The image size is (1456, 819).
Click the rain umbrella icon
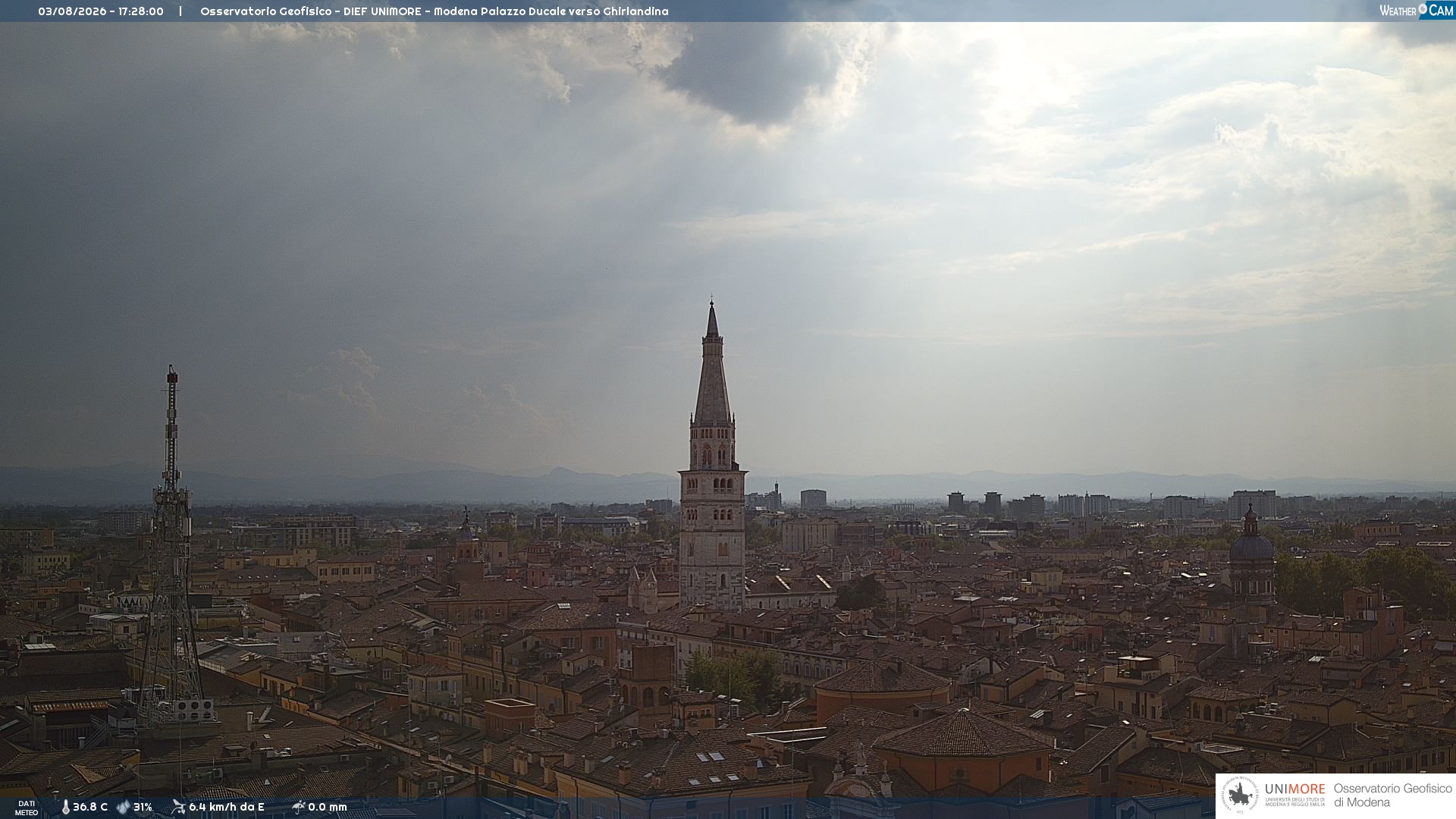tap(298, 807)
